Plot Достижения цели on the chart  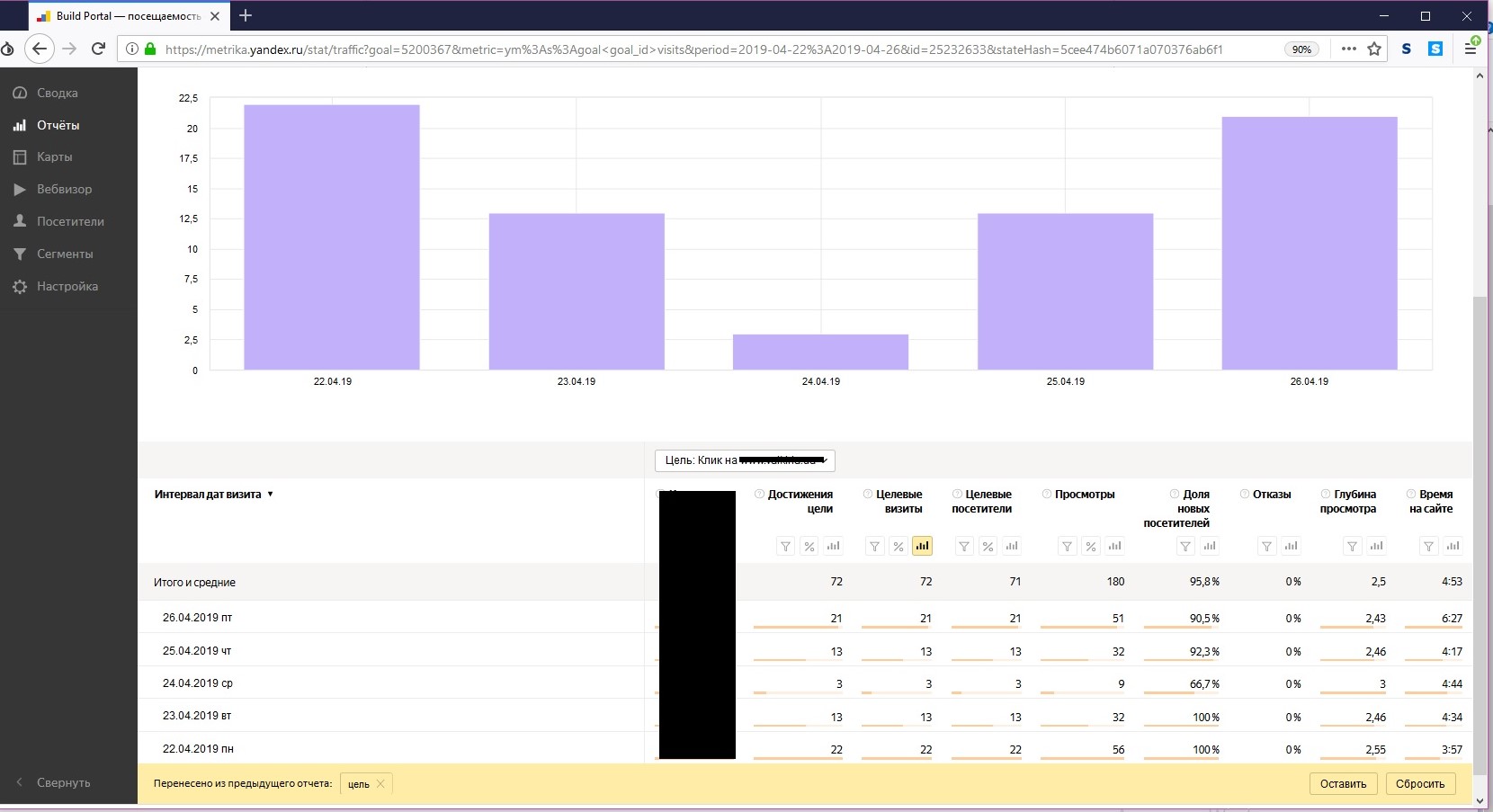[833, 546]
